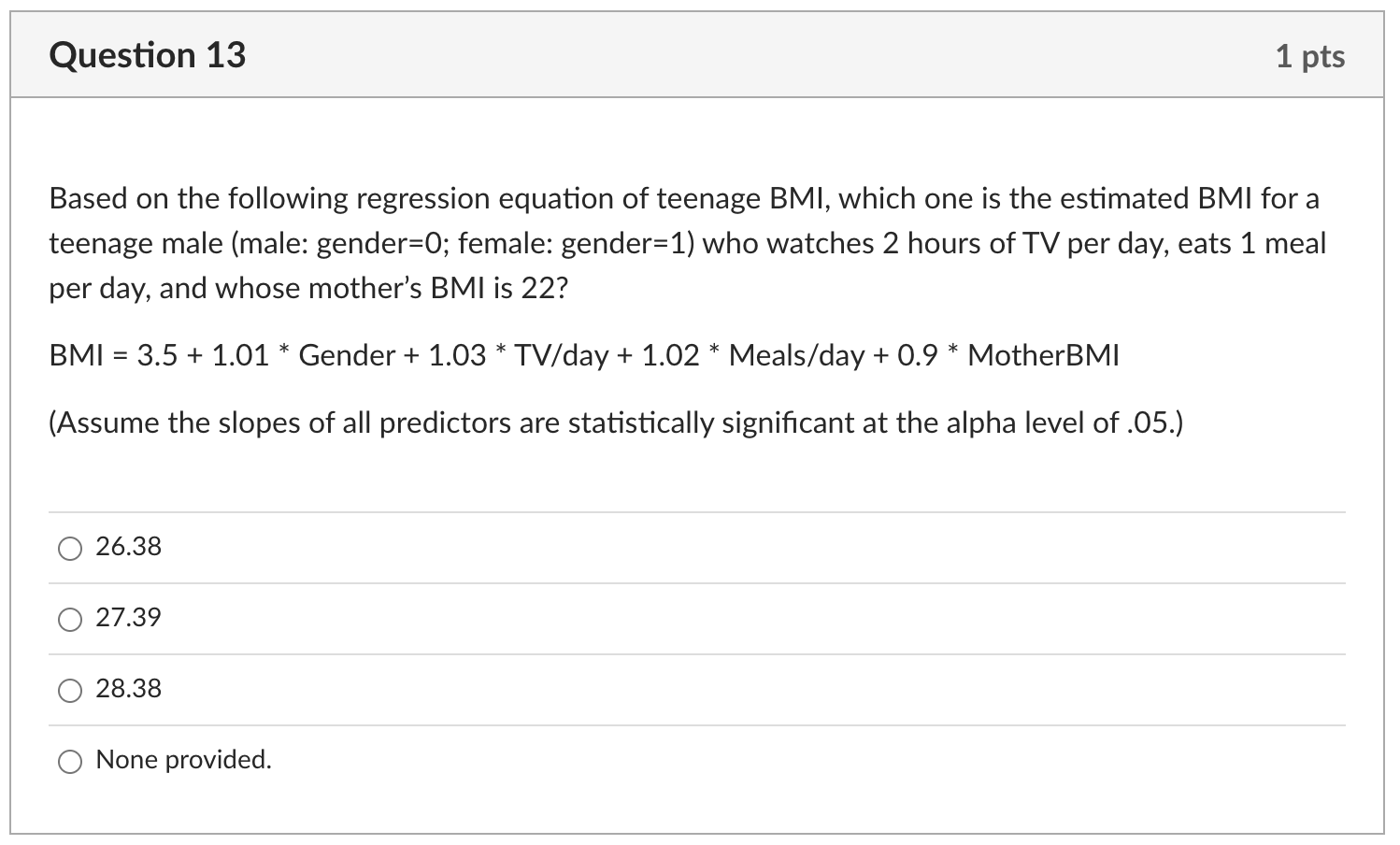Select the None provided radio button
1400x845 pixels.
point(70,761)
